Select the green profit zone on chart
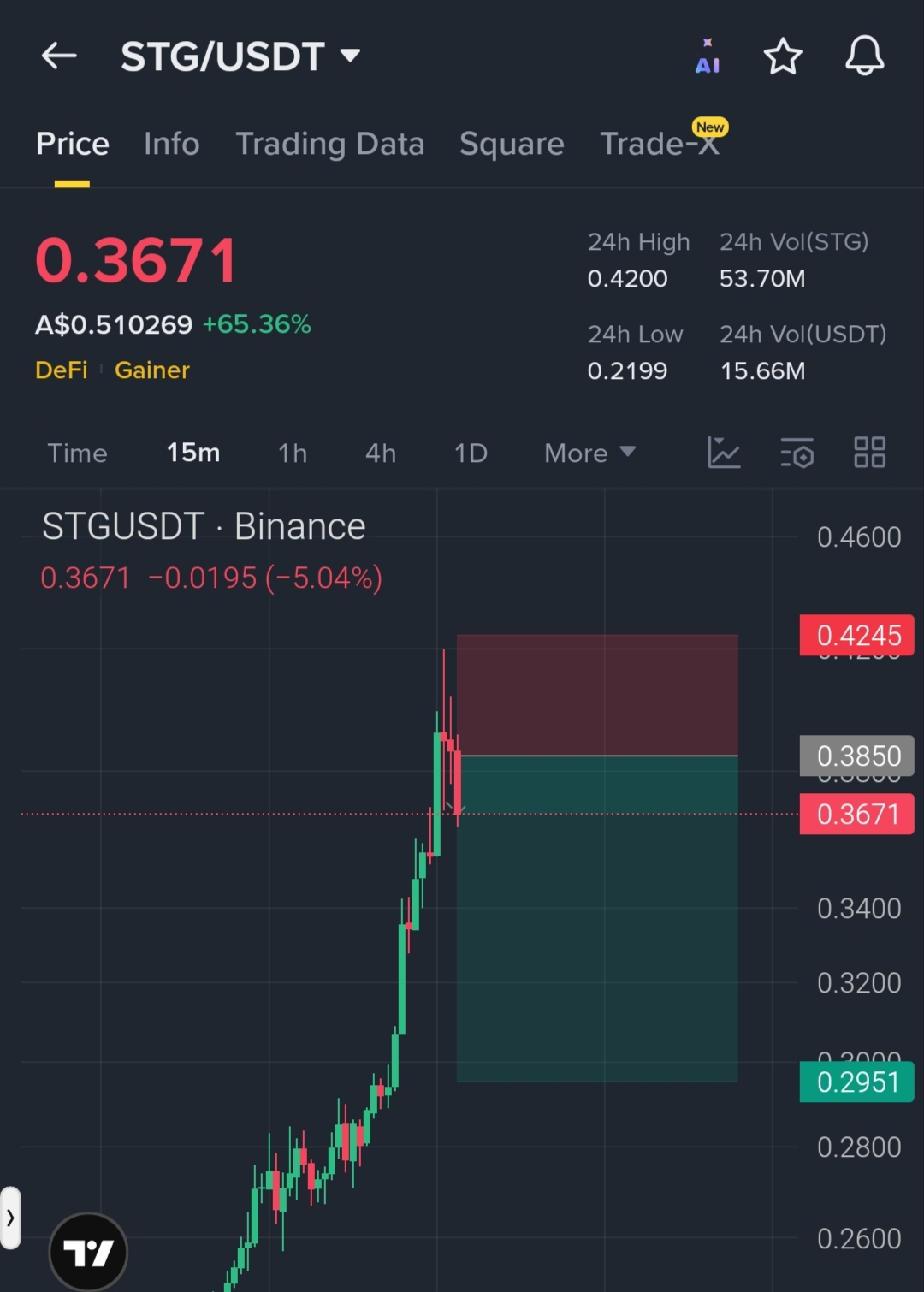 click(597, 919)
